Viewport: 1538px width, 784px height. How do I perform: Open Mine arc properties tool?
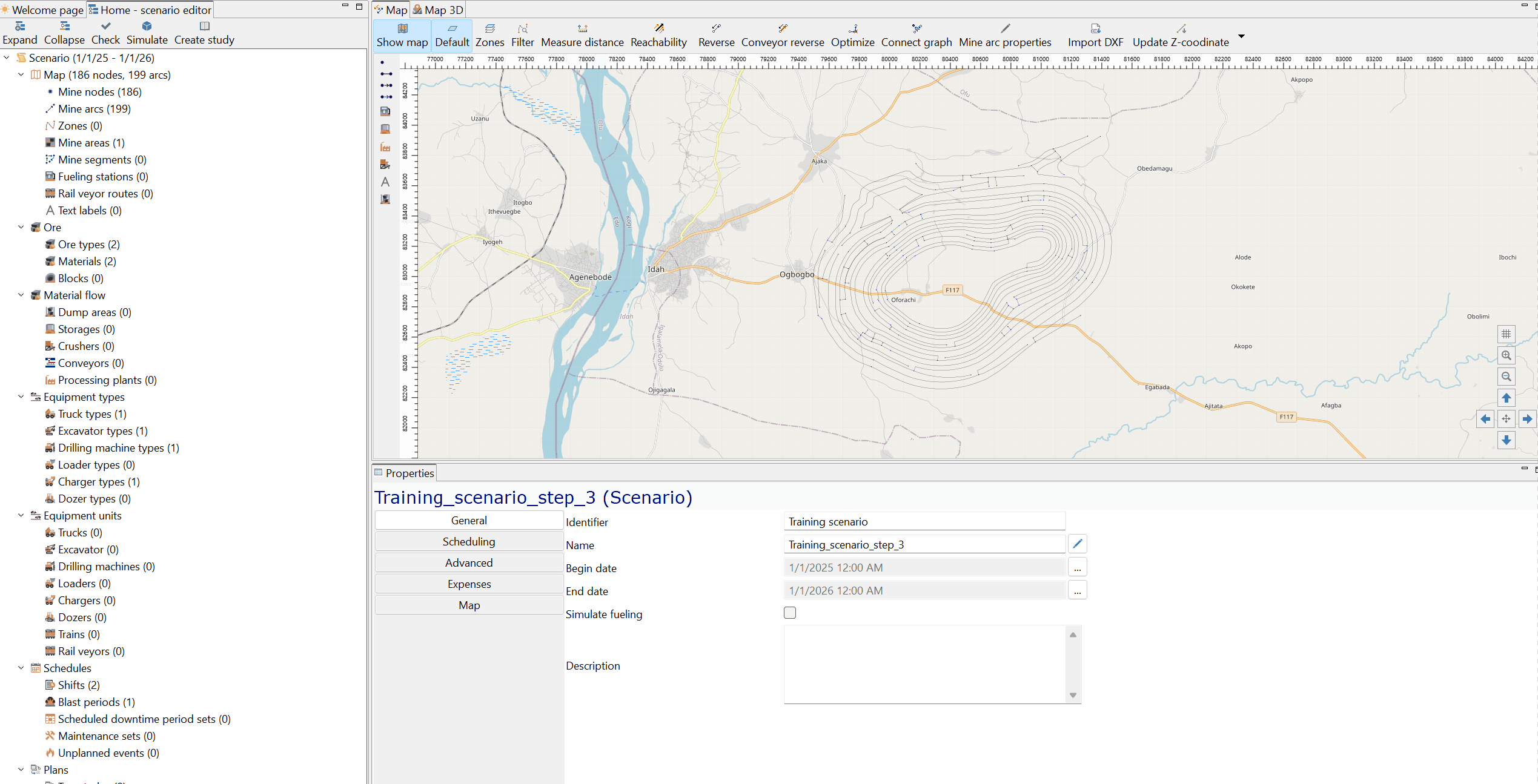tap(1005, 36)
